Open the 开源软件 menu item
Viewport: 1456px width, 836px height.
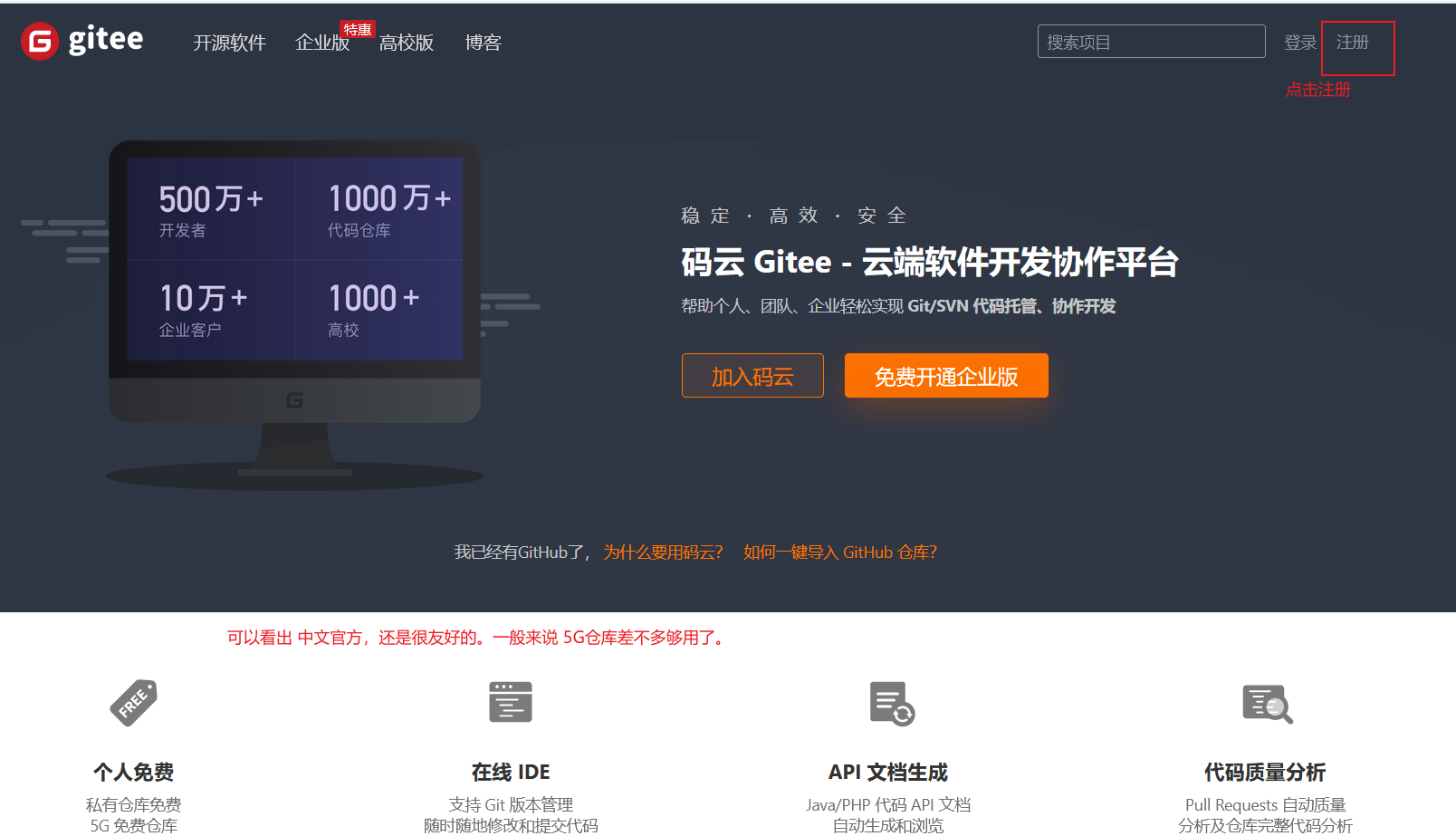pos(230,43)
